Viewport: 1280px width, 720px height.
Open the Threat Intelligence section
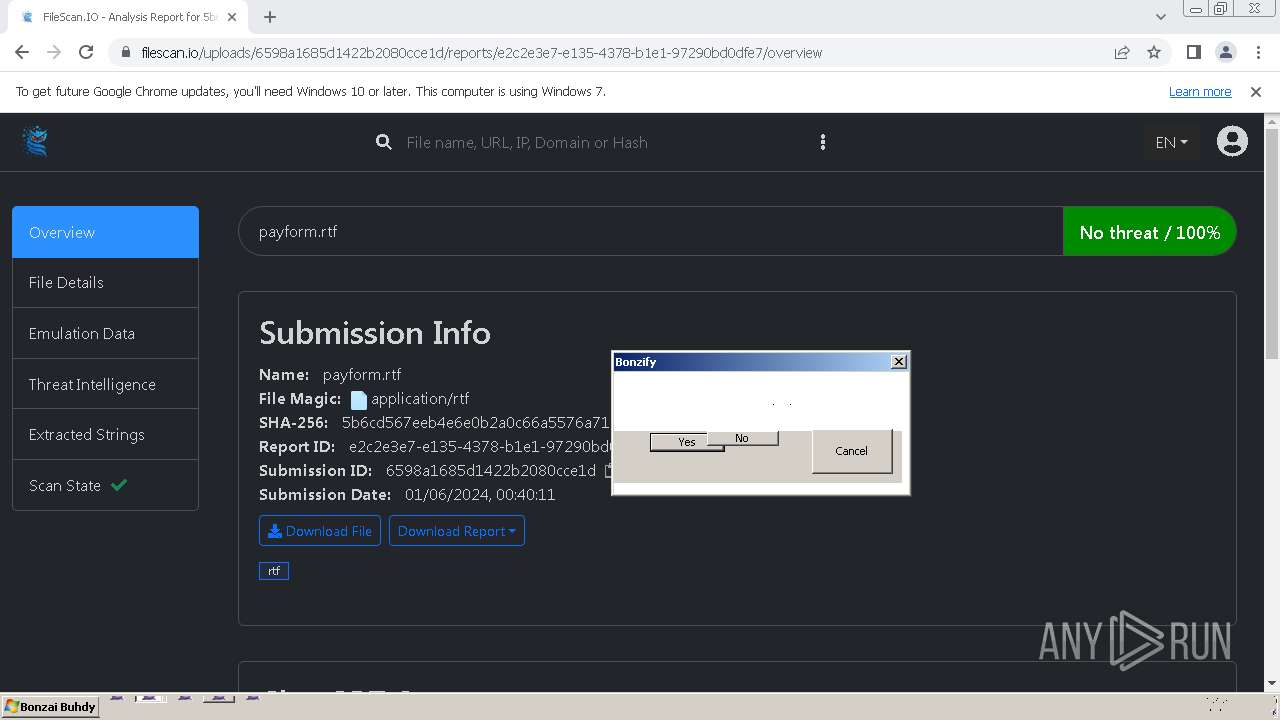tap(105, 384)
